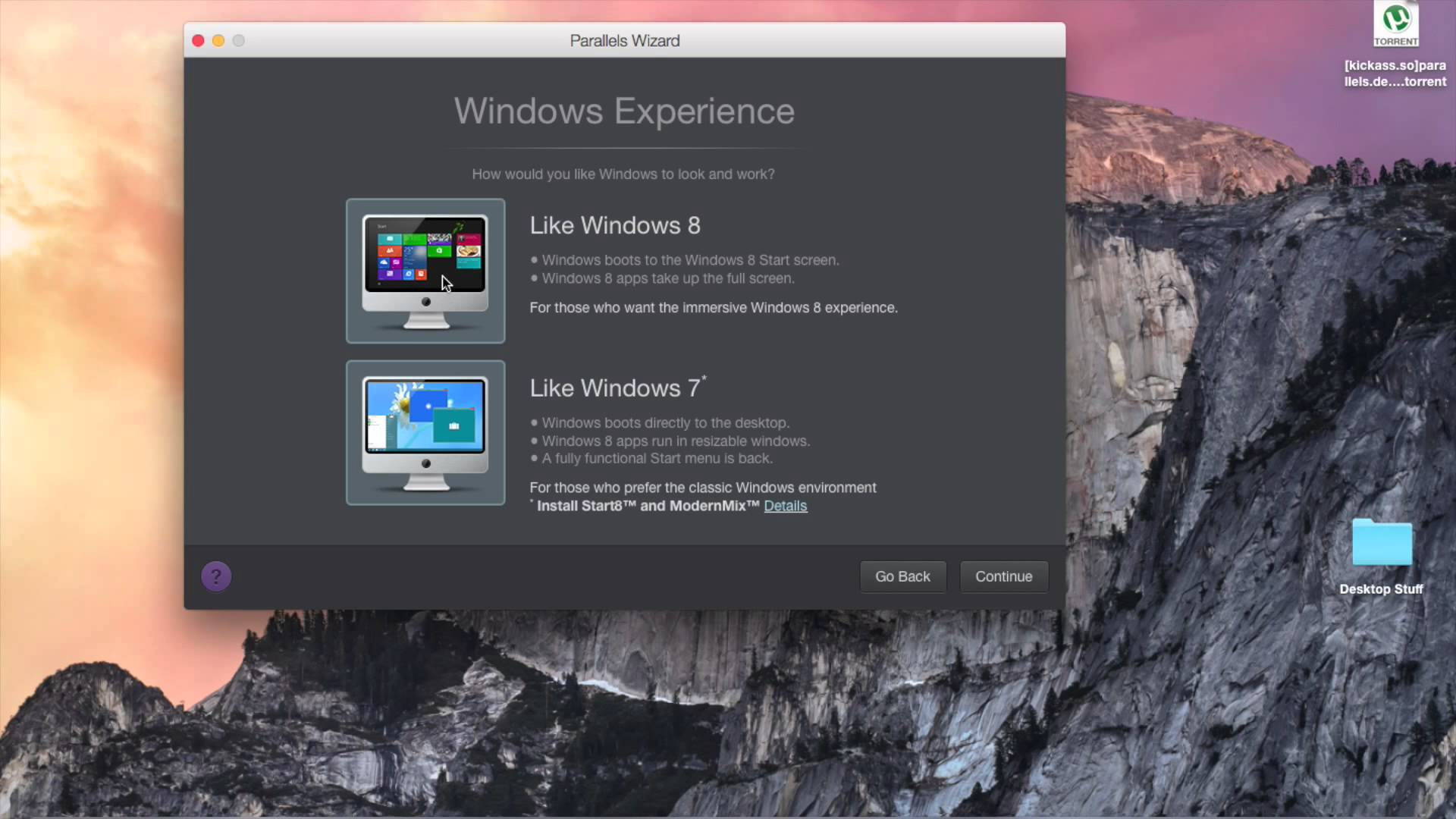
Task: Click the Continue button
Action: (x=1004, y=576)
